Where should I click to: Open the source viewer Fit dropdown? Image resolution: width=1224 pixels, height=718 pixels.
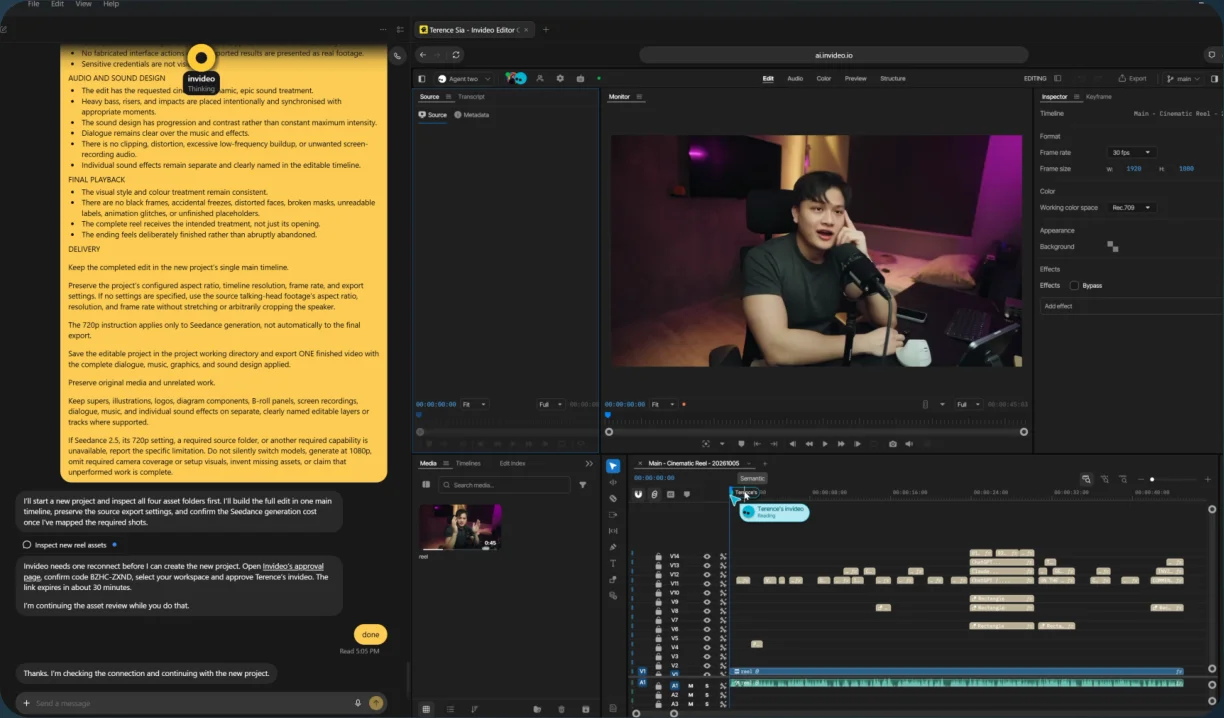(474, 404)
